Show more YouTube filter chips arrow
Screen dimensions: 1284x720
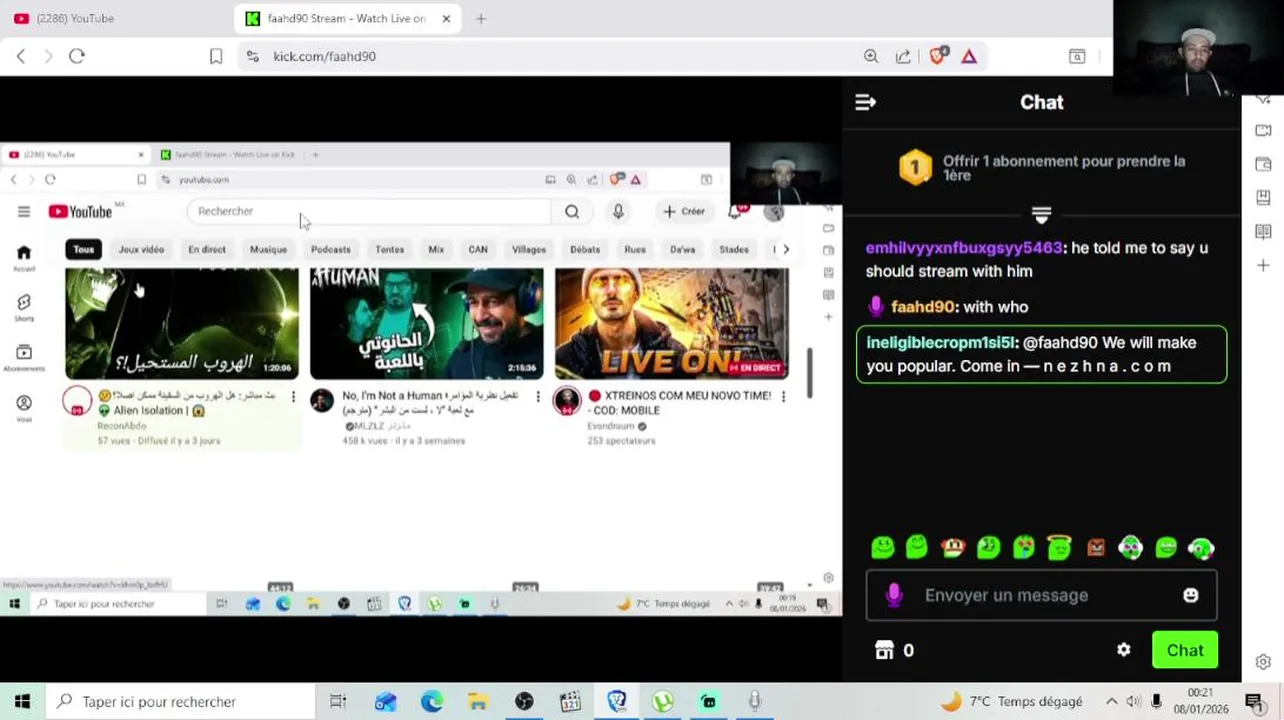786,249
